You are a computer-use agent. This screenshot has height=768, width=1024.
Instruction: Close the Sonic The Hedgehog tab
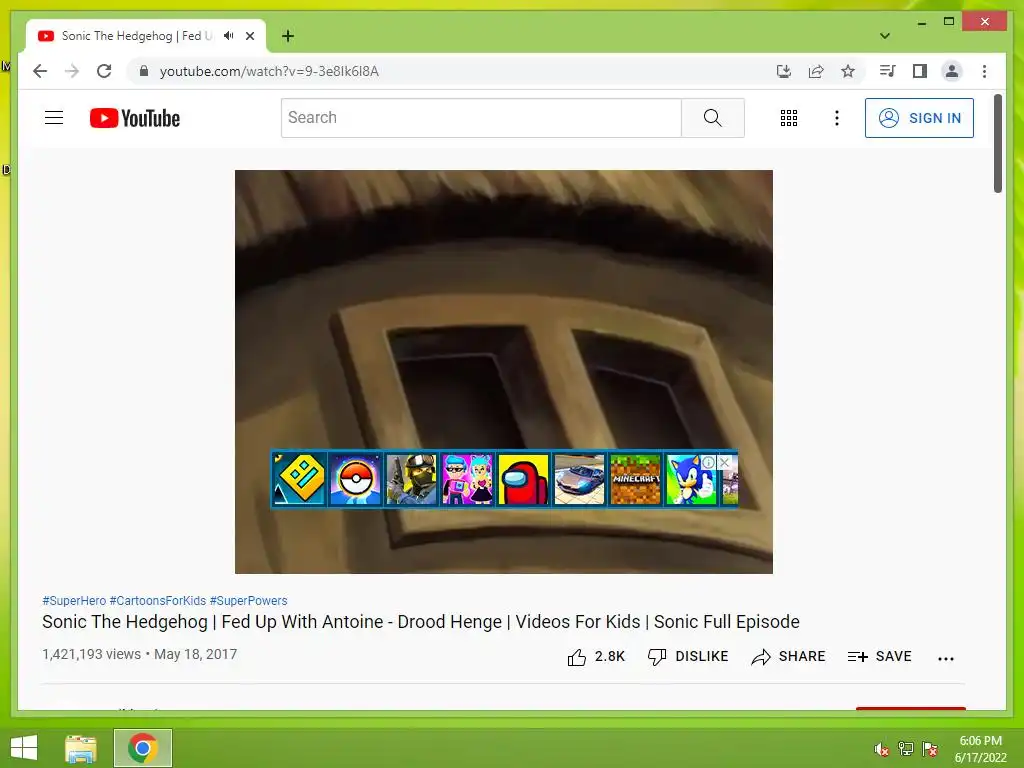(249, 36)
